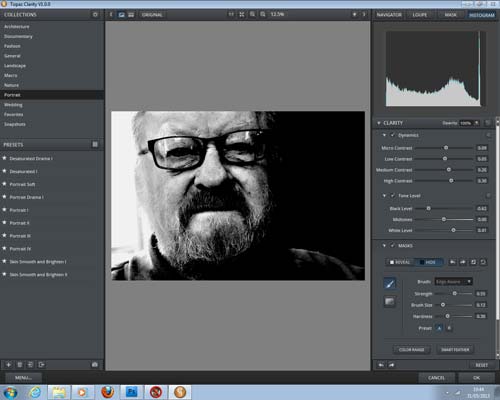Click the fit-to-screen zoom icon

(242, 14)
